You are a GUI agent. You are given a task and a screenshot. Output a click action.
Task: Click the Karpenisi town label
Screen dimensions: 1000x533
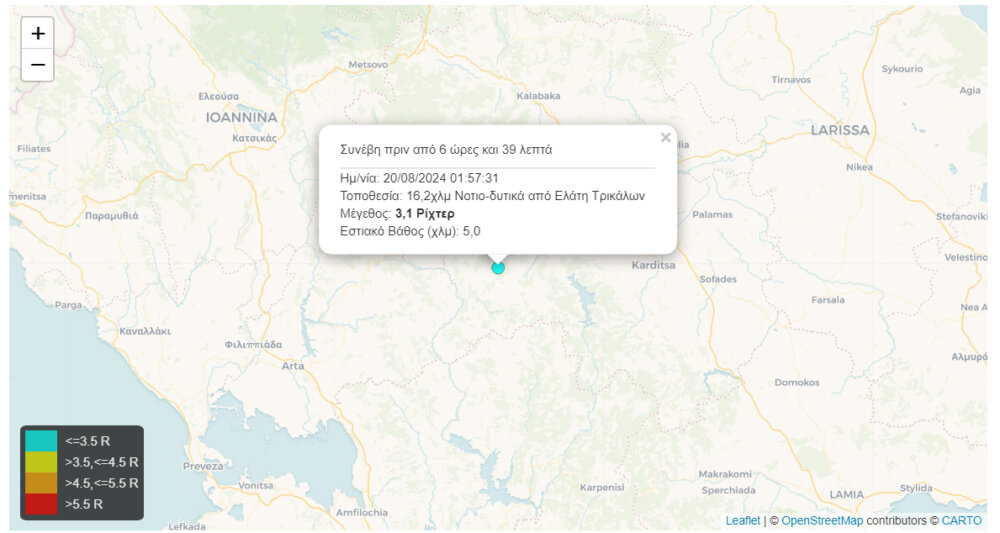[602, 488]
